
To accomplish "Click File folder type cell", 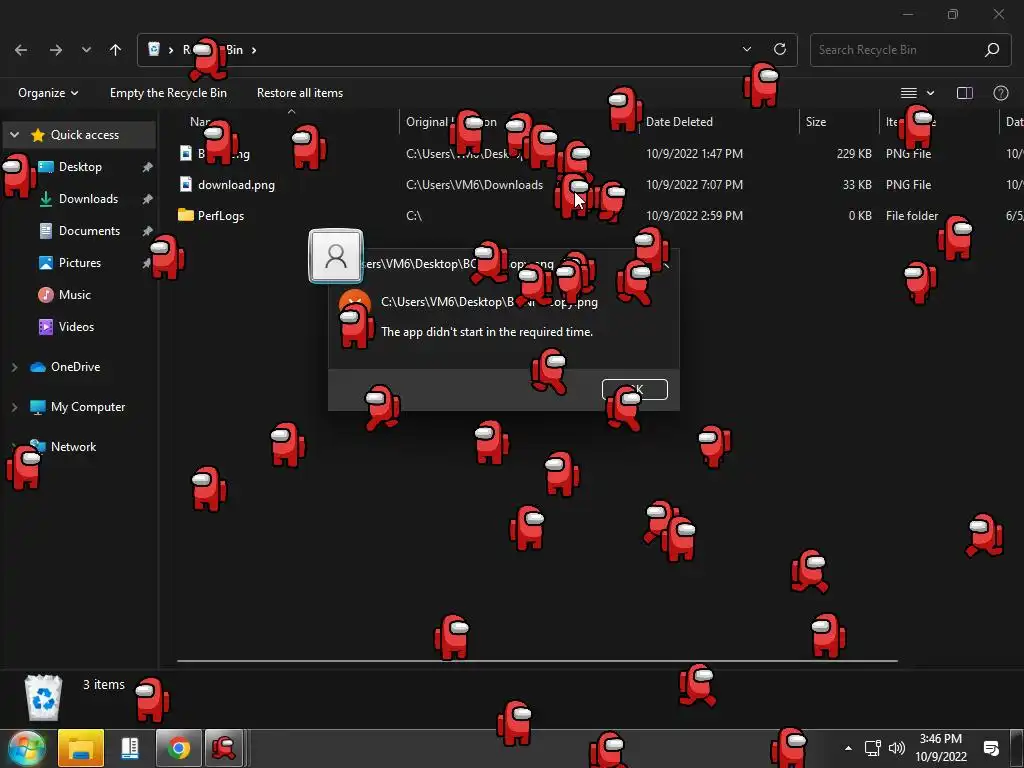I will [912, 216].
